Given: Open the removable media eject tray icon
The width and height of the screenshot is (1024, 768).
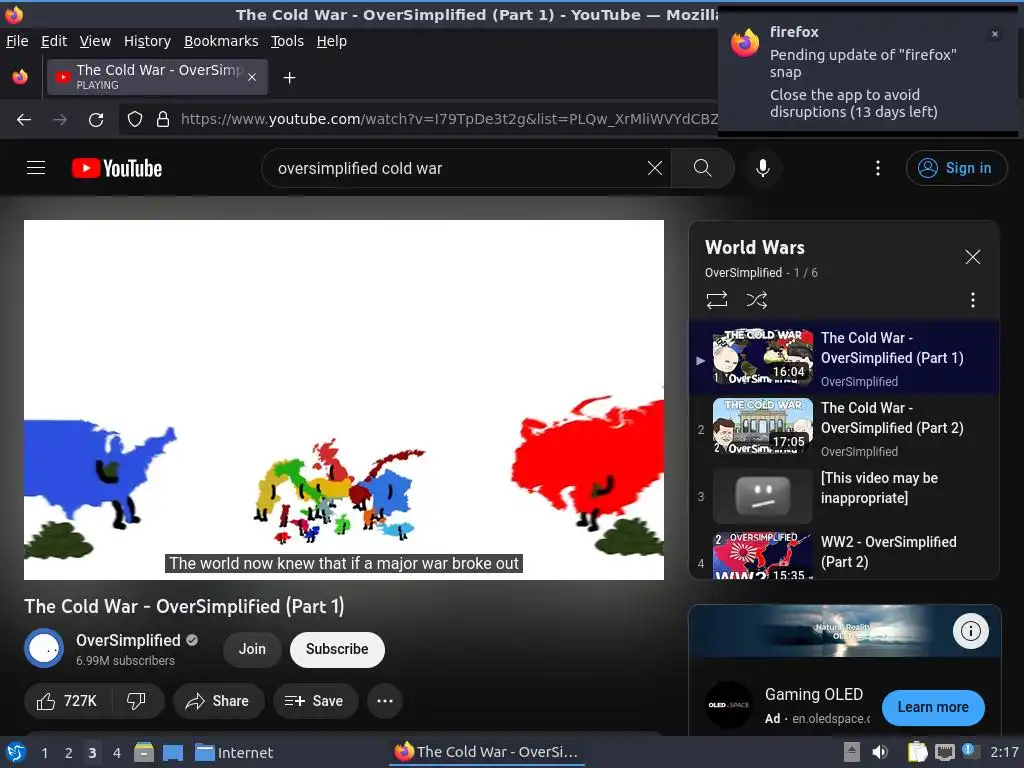Looking at the screenshot, I should pyautogui.click(x=851, y=752).
